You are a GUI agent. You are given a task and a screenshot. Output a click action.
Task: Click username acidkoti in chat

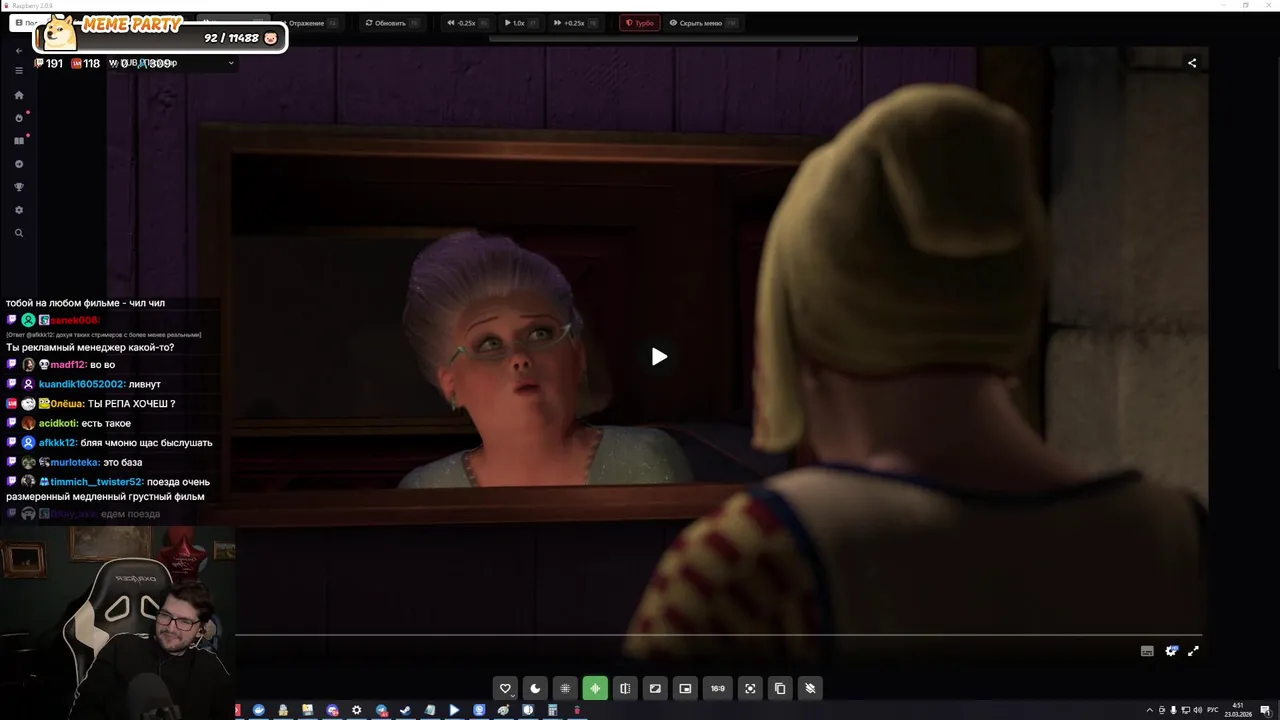point(58,423)
